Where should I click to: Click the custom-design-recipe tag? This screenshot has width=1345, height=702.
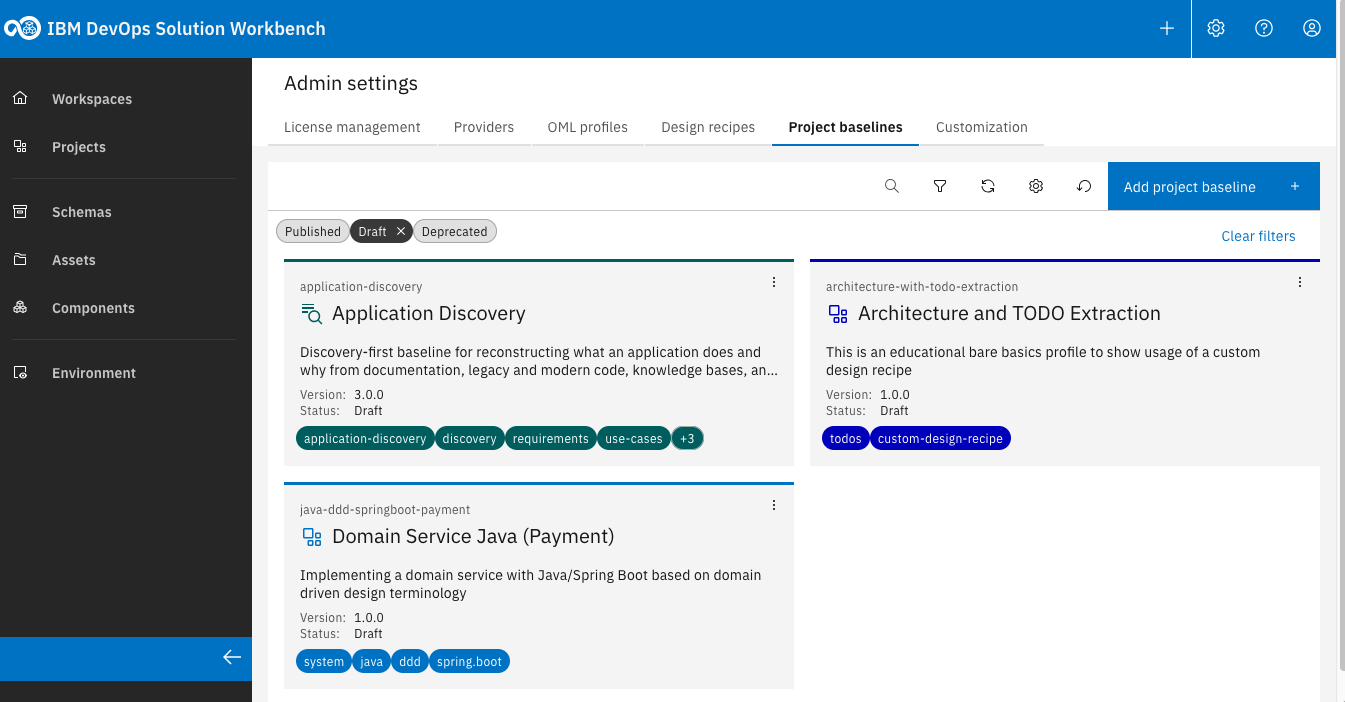[x=940, y=439]
